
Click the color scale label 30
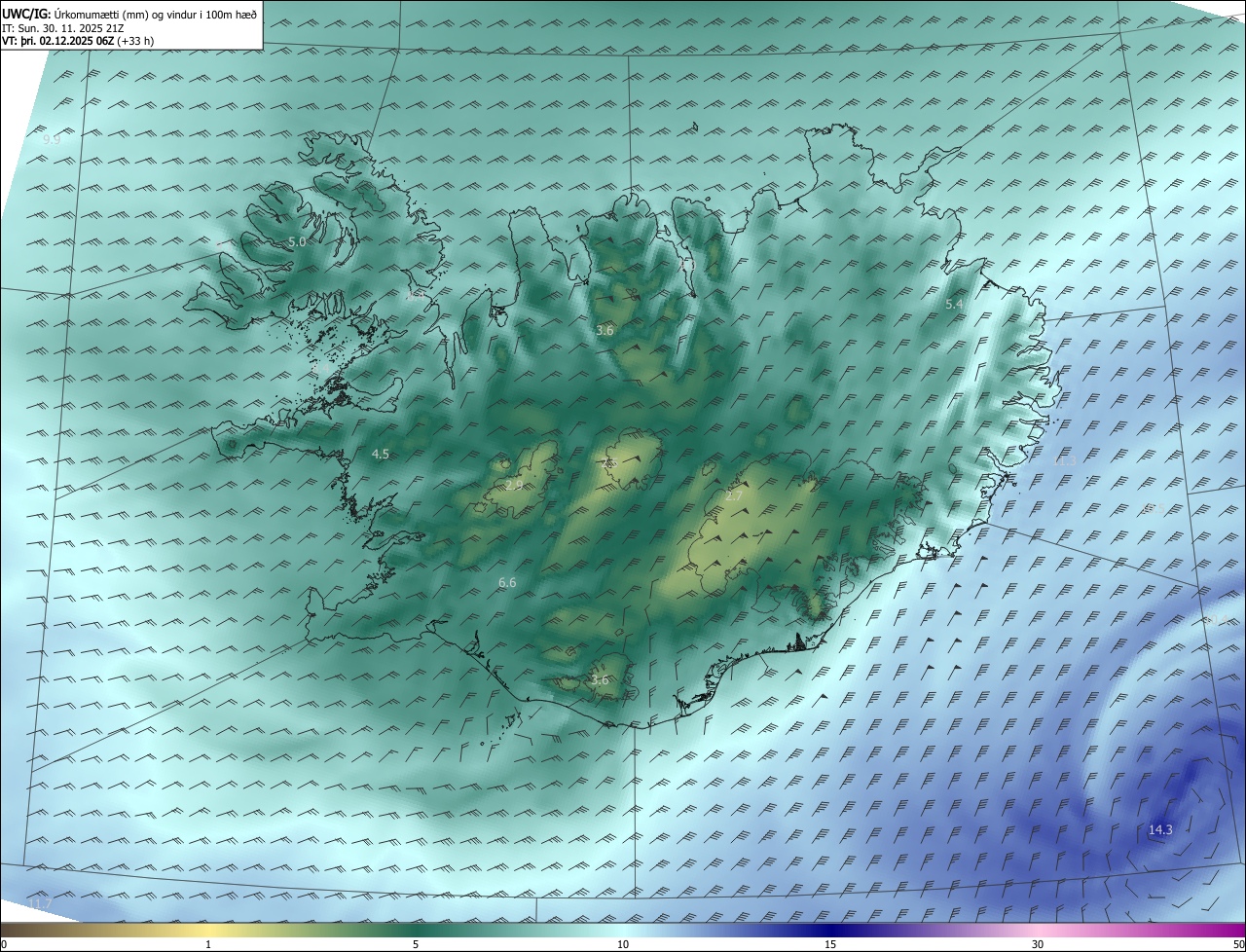coord(1038,945)
